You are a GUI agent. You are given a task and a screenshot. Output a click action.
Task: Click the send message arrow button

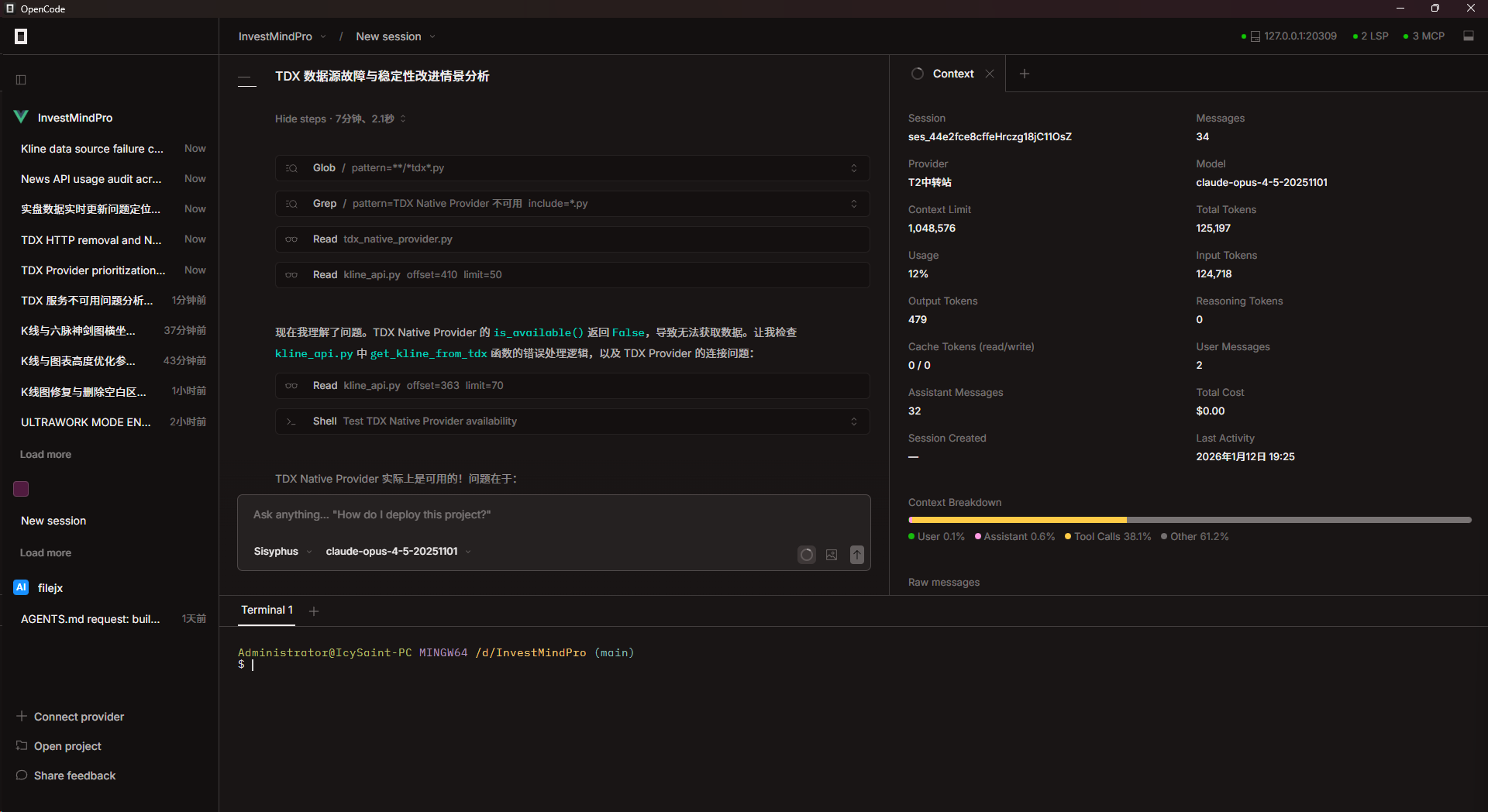tap(856, 555)
